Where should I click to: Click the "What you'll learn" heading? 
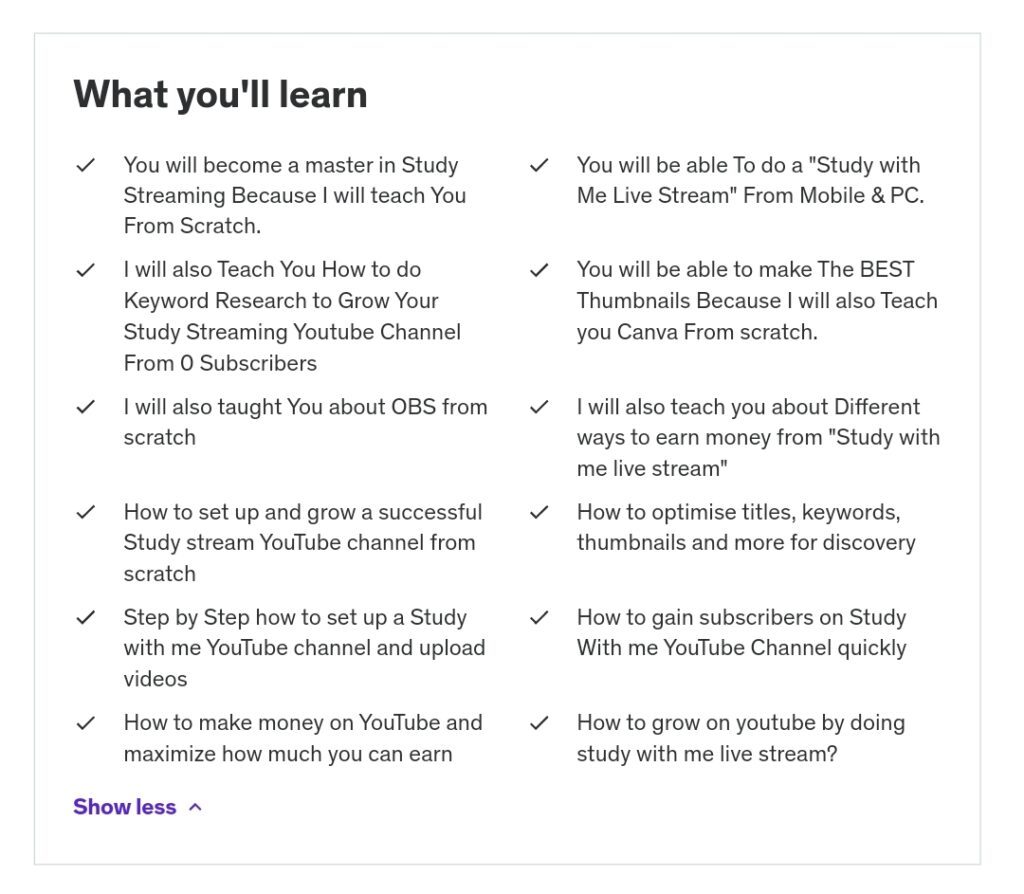point(220,94)
